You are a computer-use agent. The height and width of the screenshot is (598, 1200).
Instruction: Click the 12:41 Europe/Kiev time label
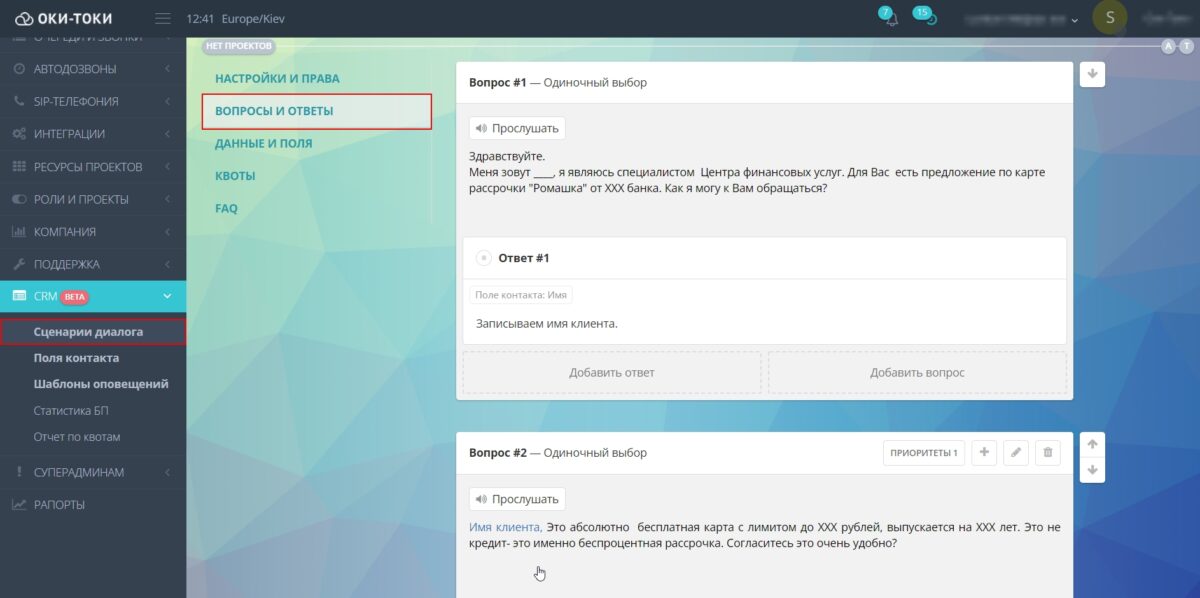click(236, 19)
